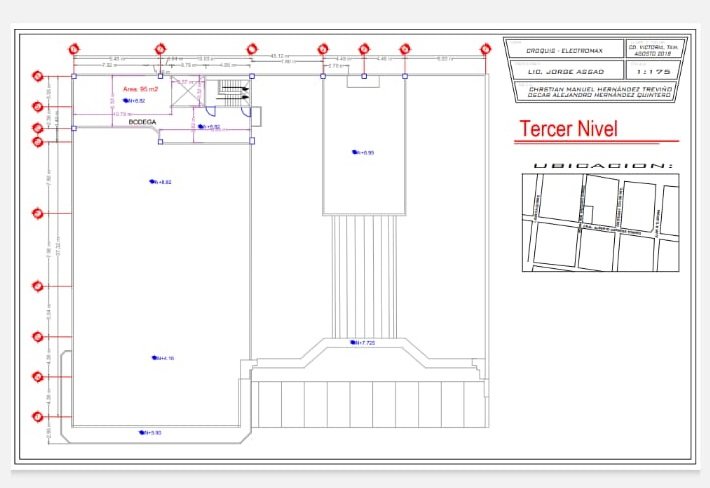Select the UBICACION location map thumbnail
This screenshot has height=488, width=710.
600,221
